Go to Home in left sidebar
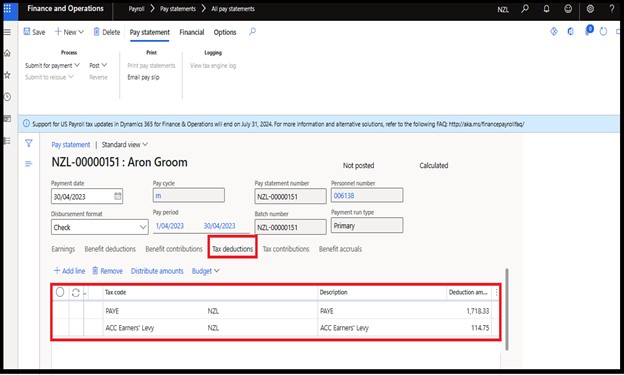This screenshot has width=624, height=375. coord(7,53)
